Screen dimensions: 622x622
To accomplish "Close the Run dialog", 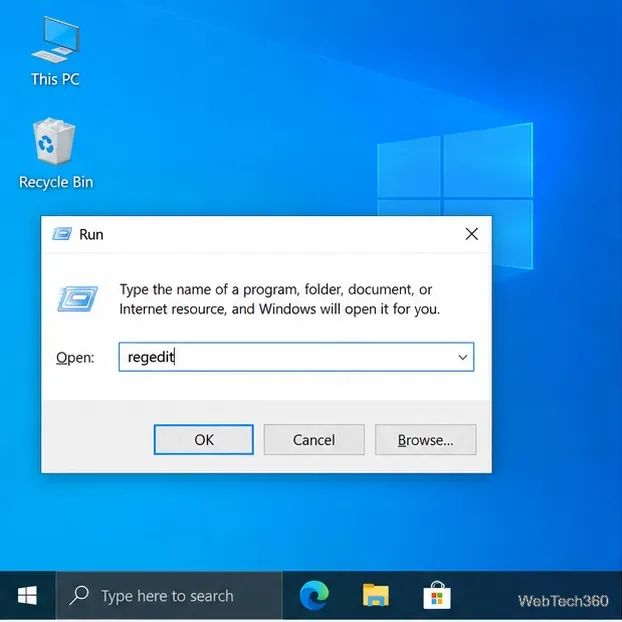I will click(x=471, y=234).
